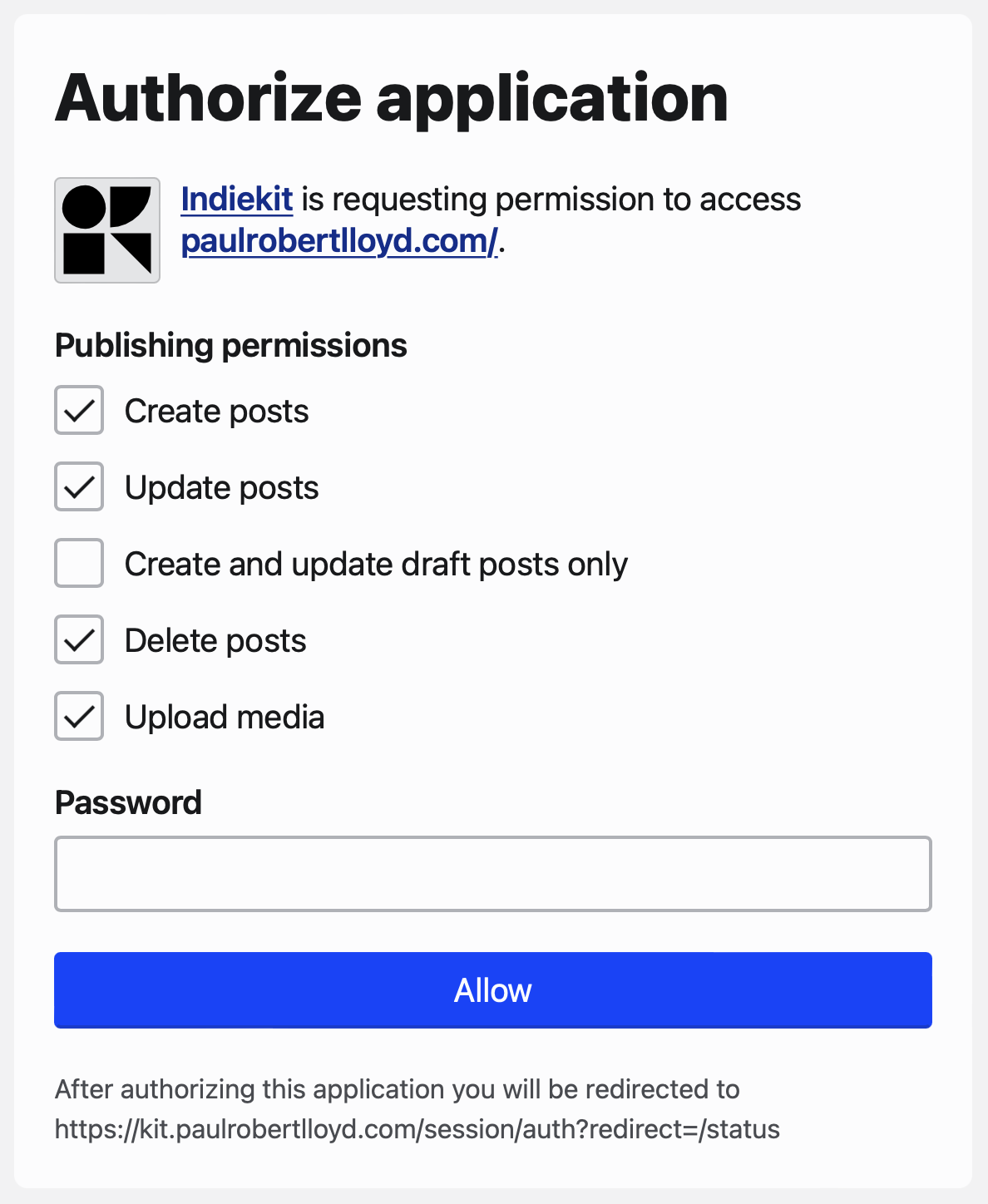Enable Create and update draft posts only
Image resolution: width=988 pixels, height=1204 pixels.
click(78, 563)
